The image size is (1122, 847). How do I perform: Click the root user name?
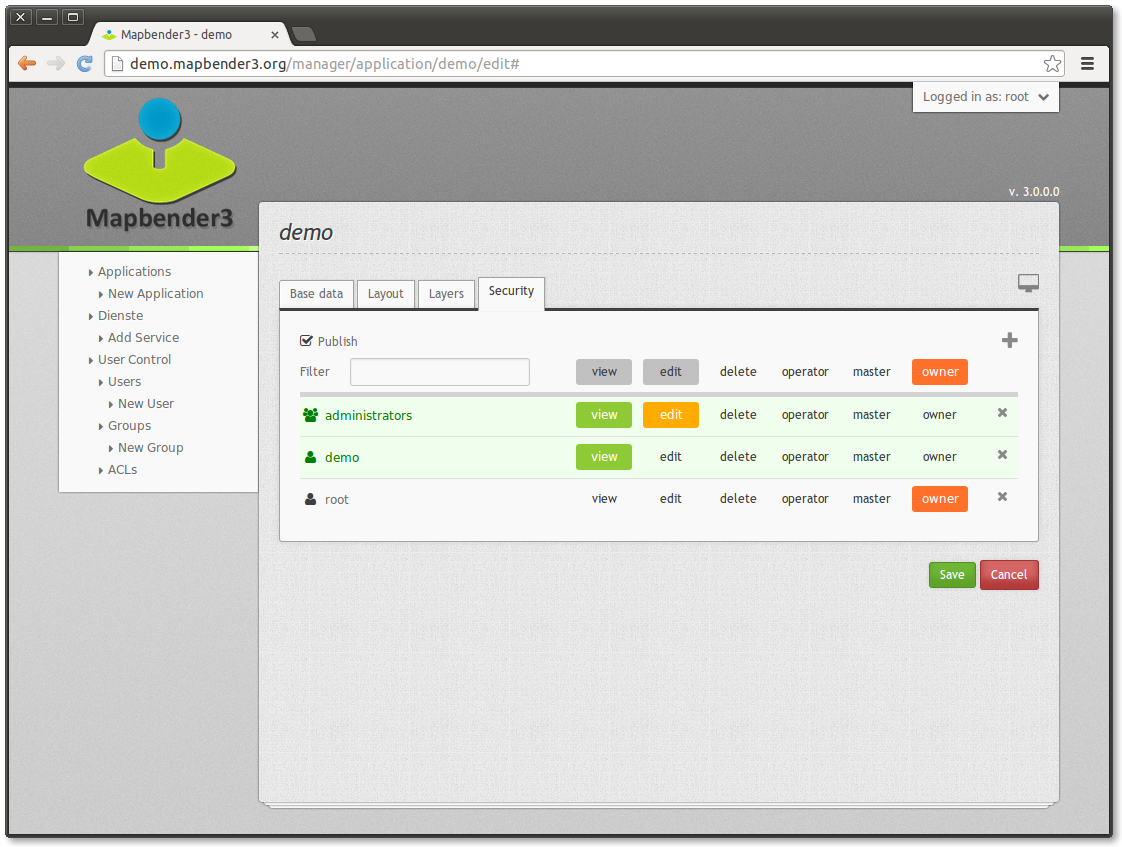(x=336, y=500)
